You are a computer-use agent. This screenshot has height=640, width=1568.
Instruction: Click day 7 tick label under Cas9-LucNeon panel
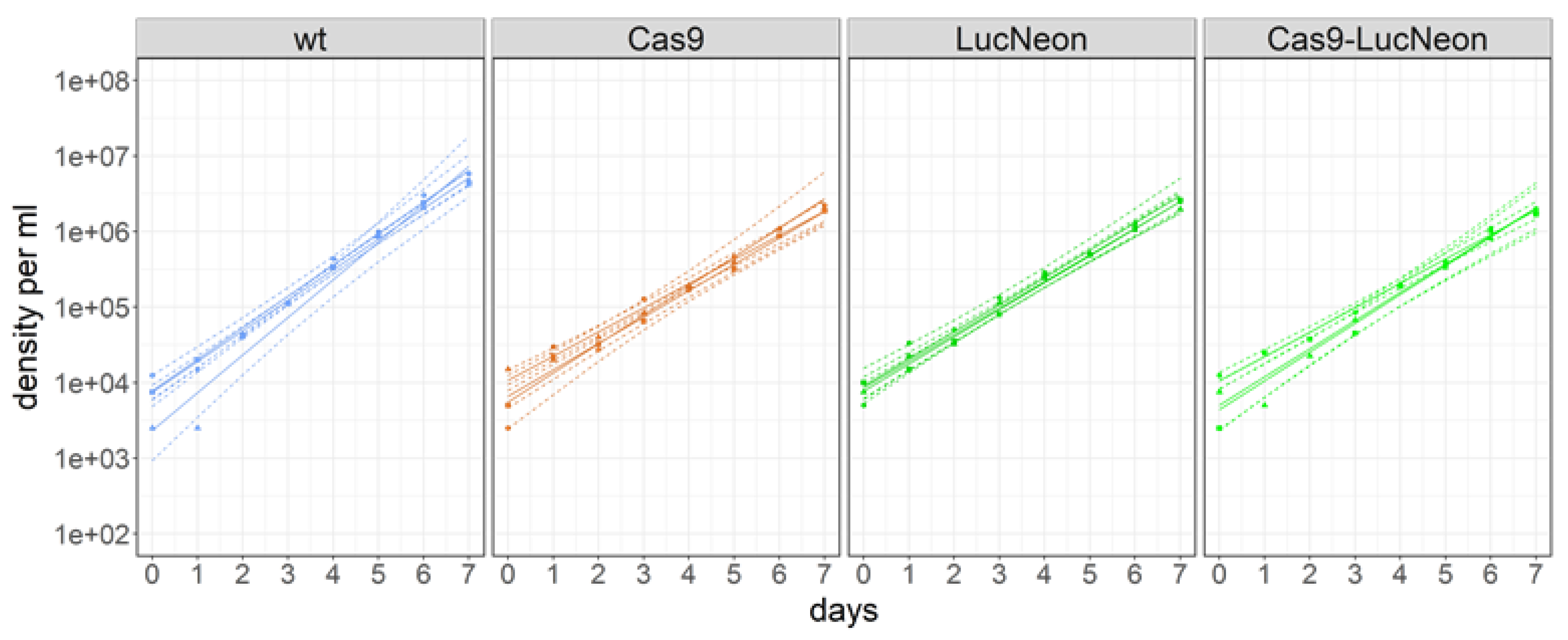click(x=1535, y=574)
